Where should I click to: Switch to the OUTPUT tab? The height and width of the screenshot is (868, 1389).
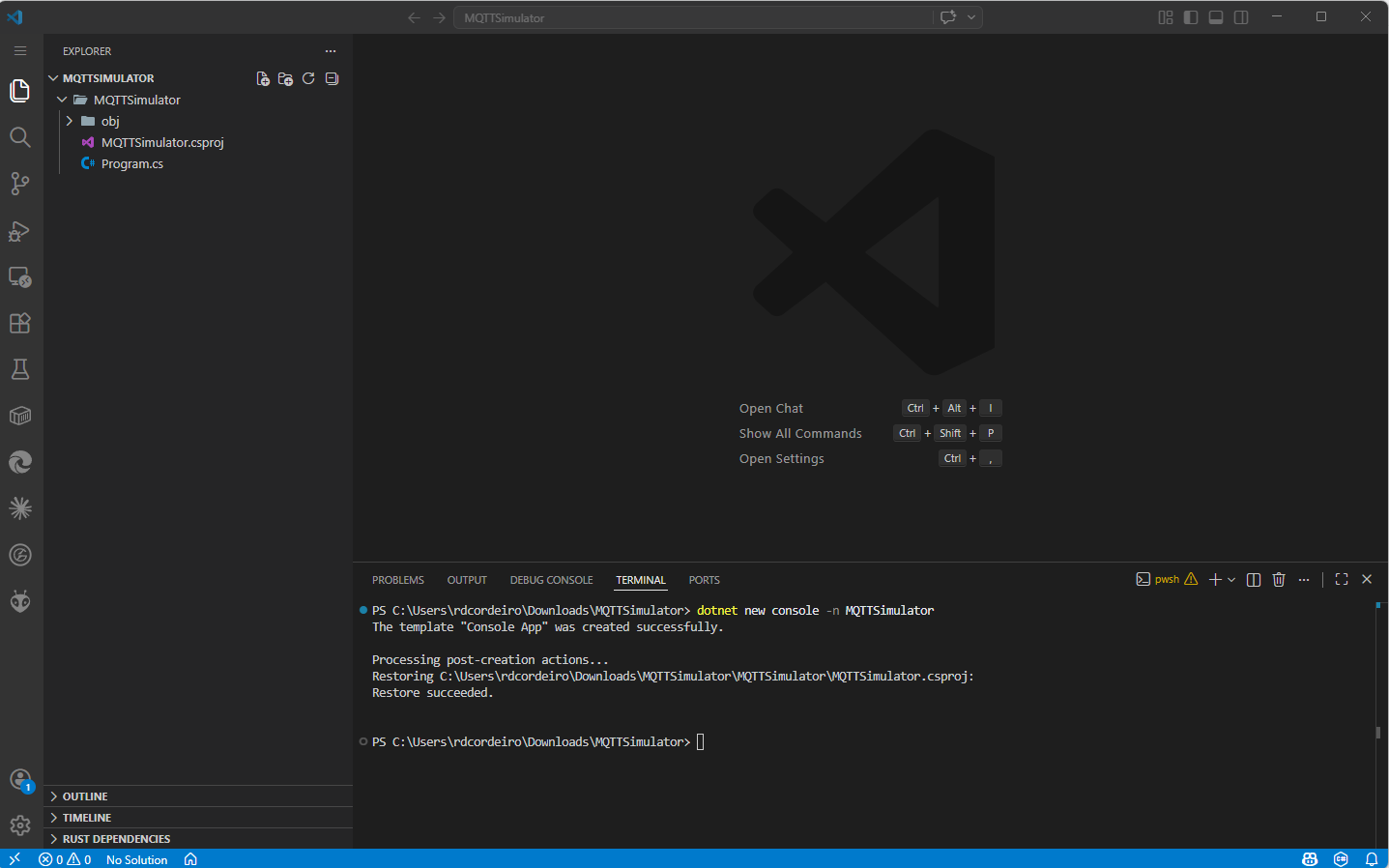[x=466, y=580]
